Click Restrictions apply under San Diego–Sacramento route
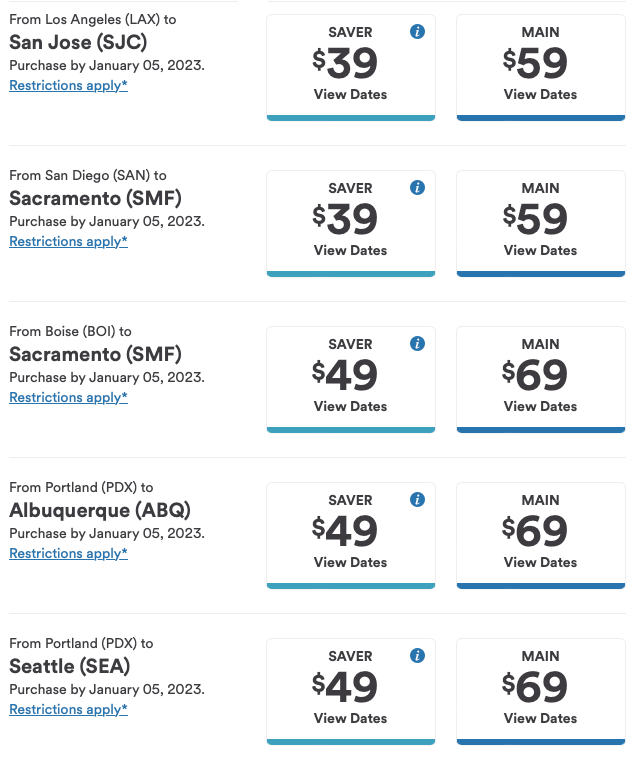 click(68, 242)
